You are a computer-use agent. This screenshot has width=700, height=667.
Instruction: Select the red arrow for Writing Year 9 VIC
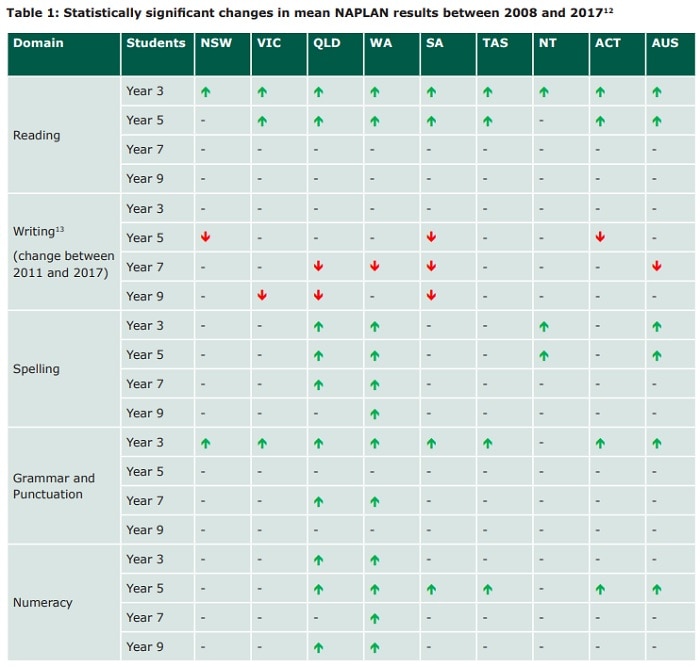261,296
